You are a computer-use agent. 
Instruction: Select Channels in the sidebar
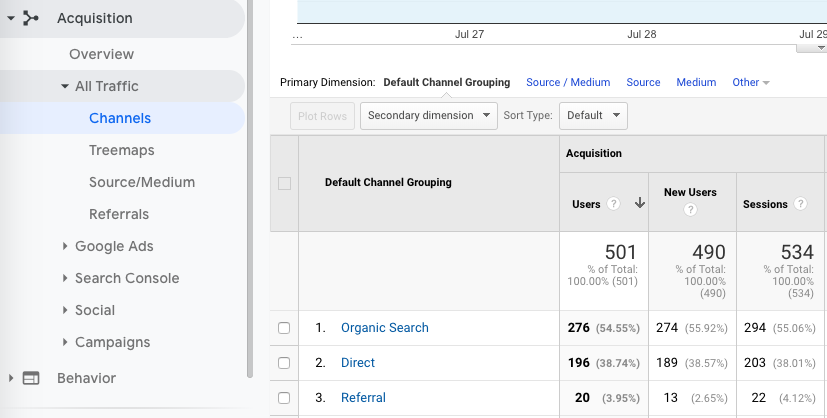point(120,118)
